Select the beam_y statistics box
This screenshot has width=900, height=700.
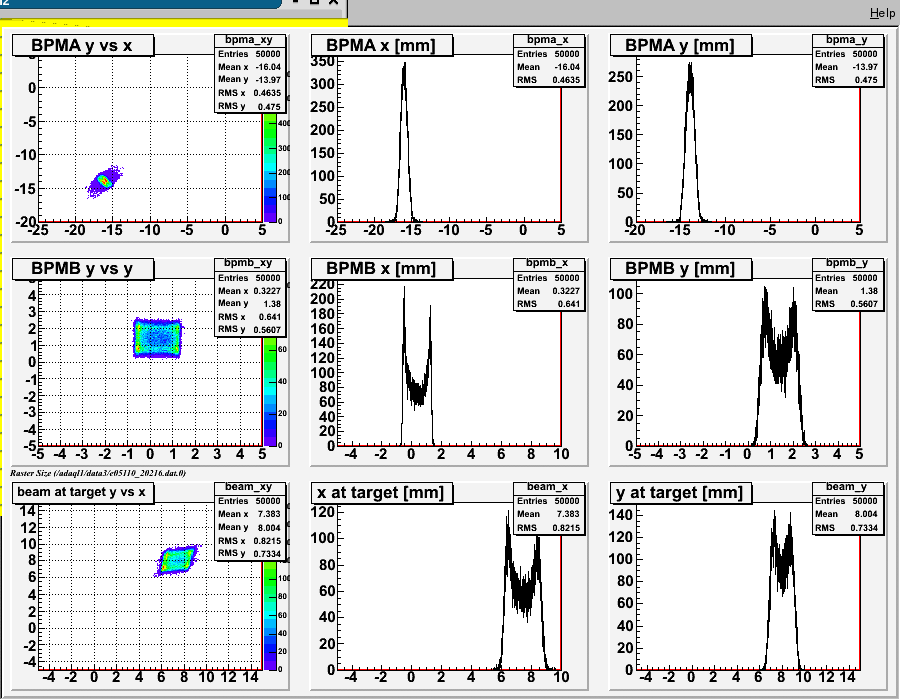point(848,508)
